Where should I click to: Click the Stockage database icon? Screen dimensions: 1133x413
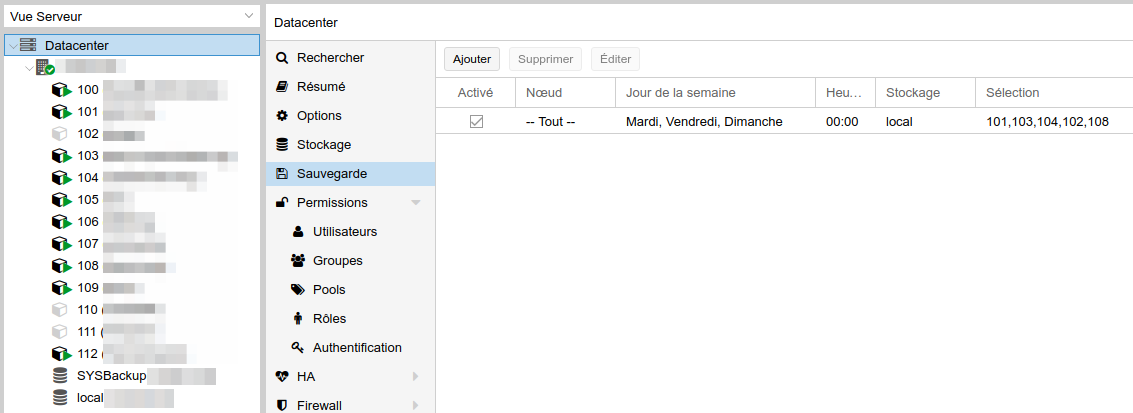[x=283, y=144]
